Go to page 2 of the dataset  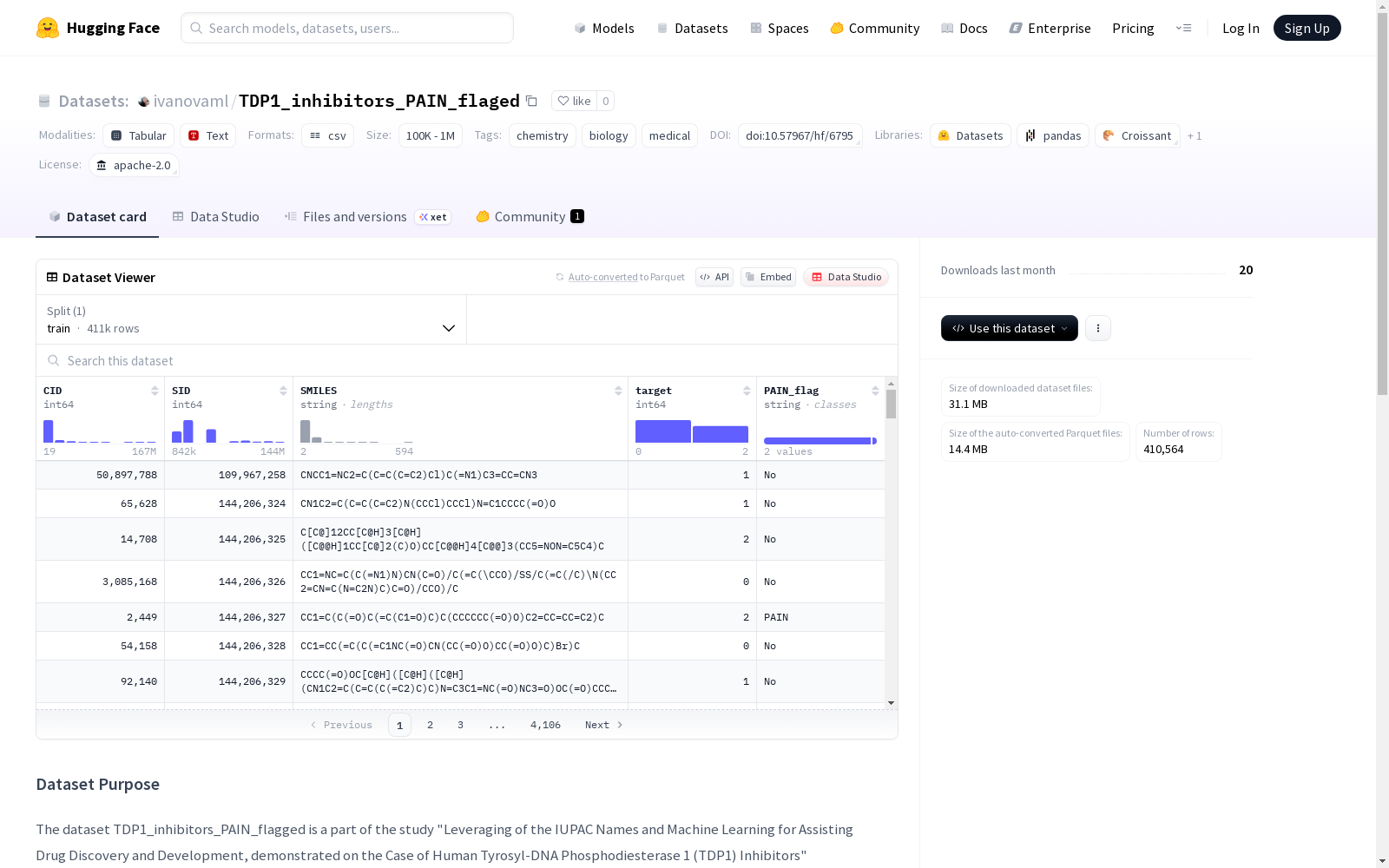430,725
